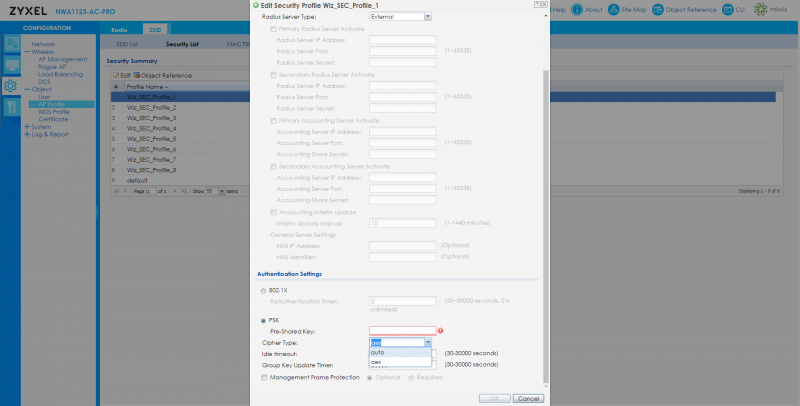Screen dimensions: 800x406
Task: Toggle Management Frame Protection checkbox
Action: [x=264, y=378]
